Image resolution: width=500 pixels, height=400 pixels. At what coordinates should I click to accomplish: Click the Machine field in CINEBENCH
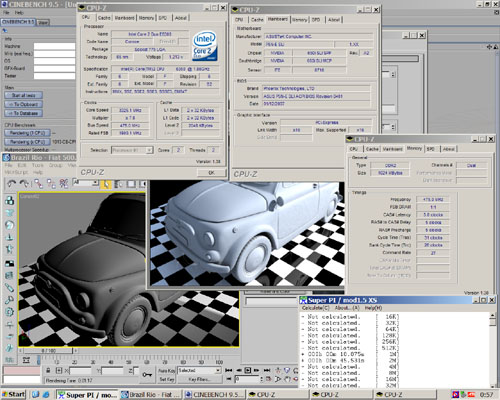click(x=54, y=46)
